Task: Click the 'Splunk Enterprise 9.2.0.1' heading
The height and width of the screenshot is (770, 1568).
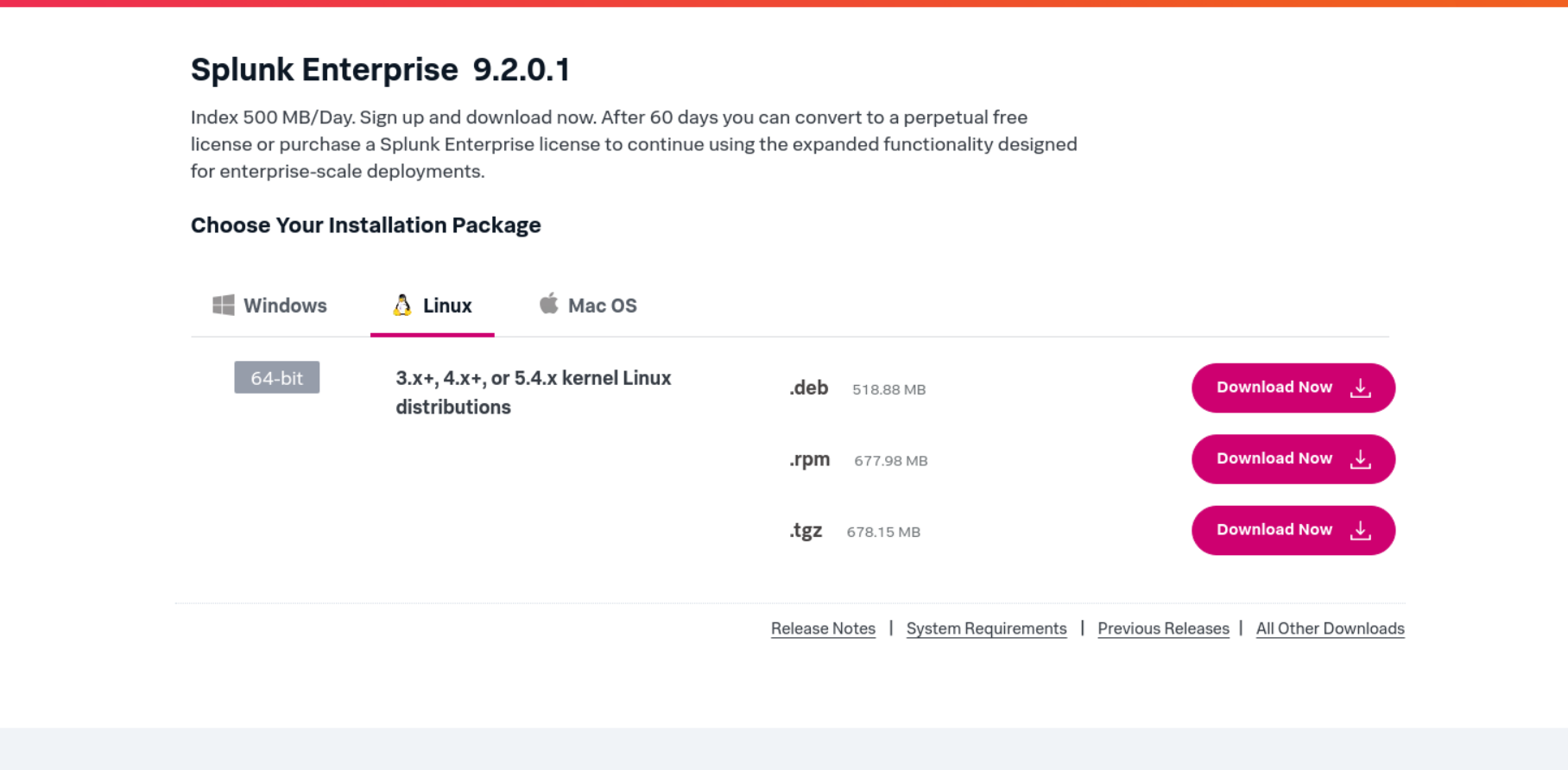Action: point(381,69)
